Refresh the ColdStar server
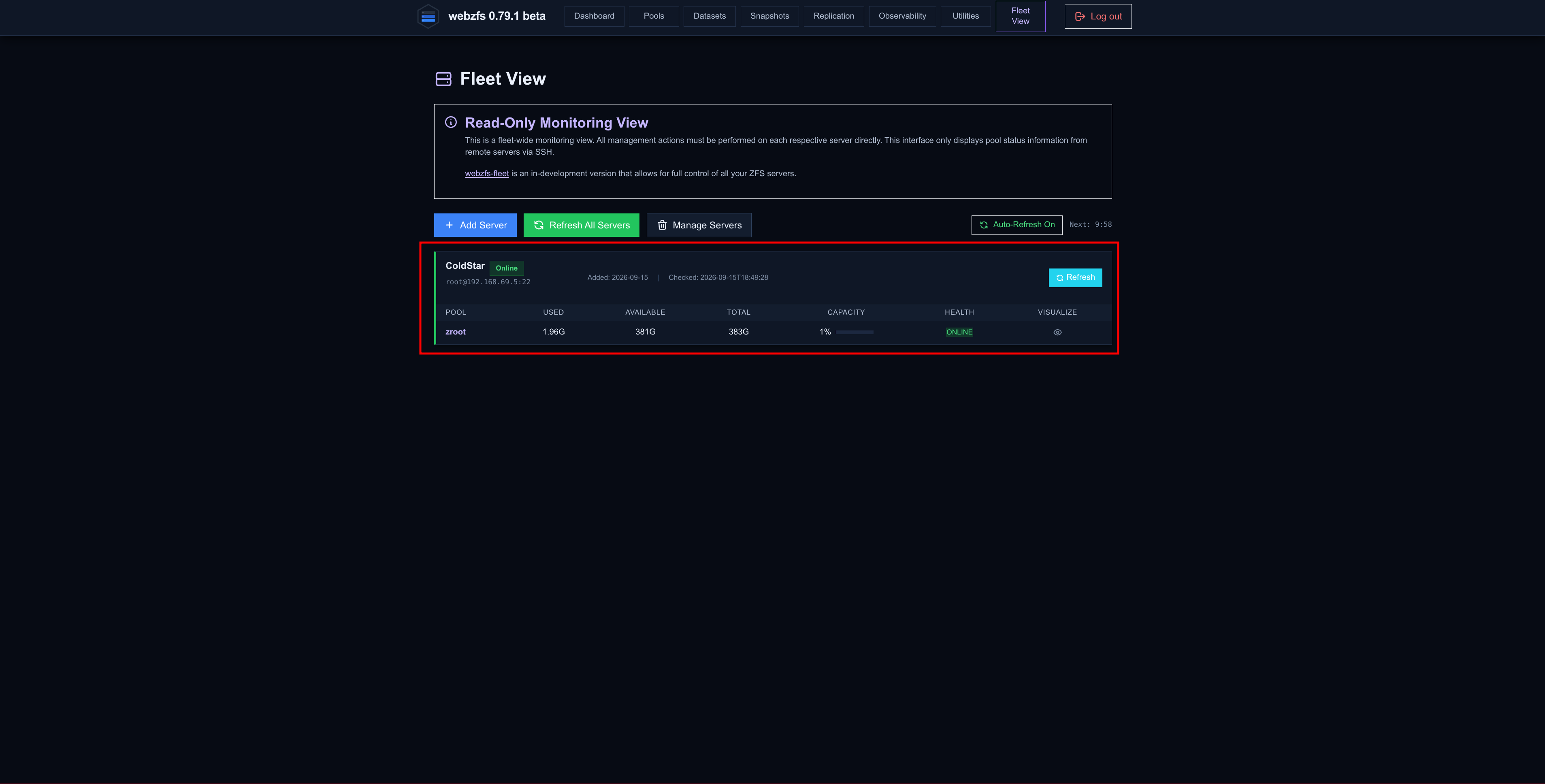The image size is (1545, 784). coord(1075,278)
